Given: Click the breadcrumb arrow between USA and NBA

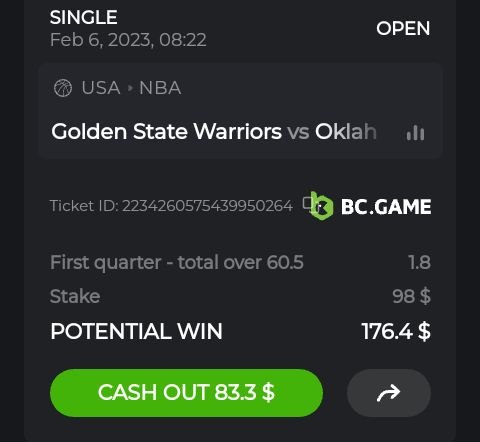Looking at the screenshot, I should coord(130,88).
